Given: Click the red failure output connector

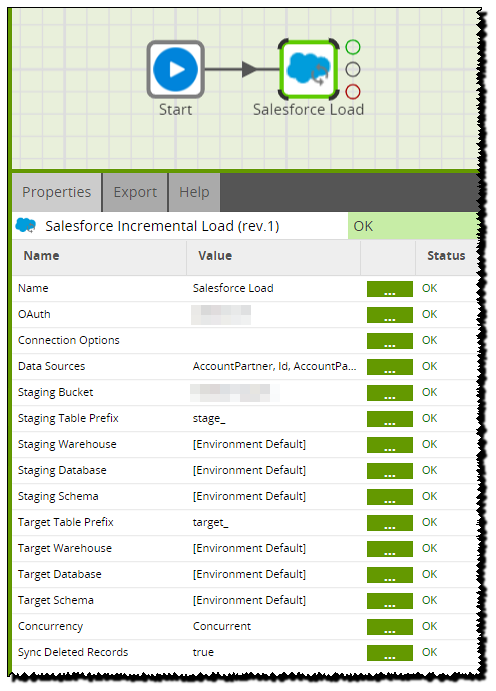Looking at the screenshot, I should tap(353, 92).
